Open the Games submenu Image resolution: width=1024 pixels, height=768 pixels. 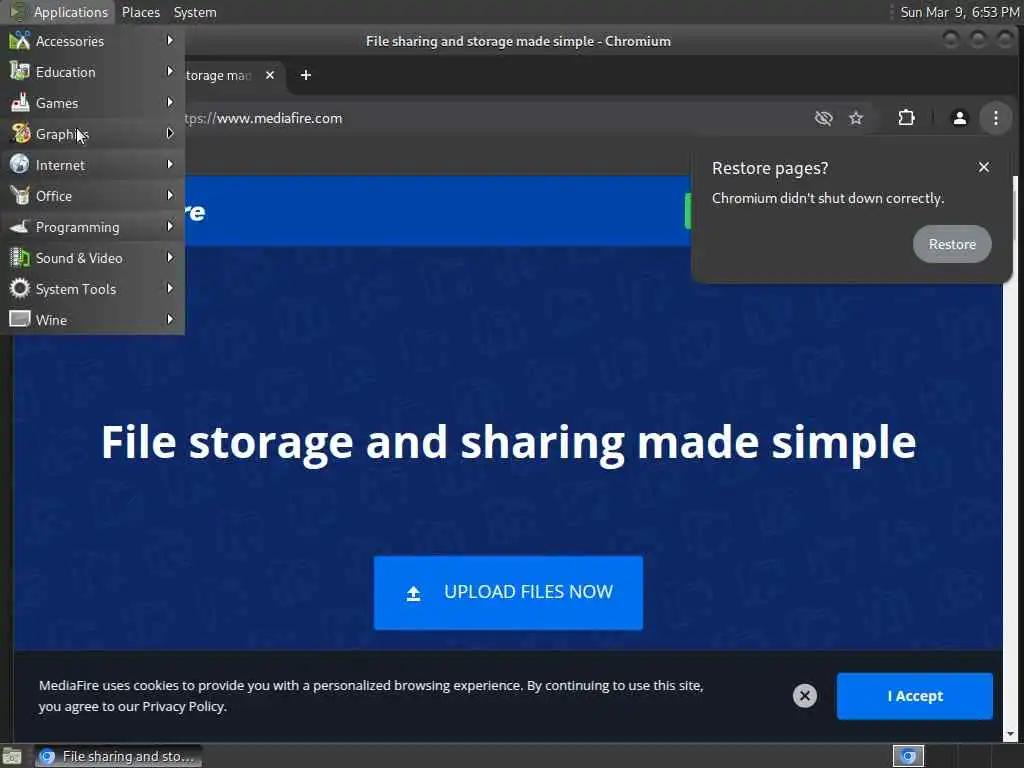[92, 103]
